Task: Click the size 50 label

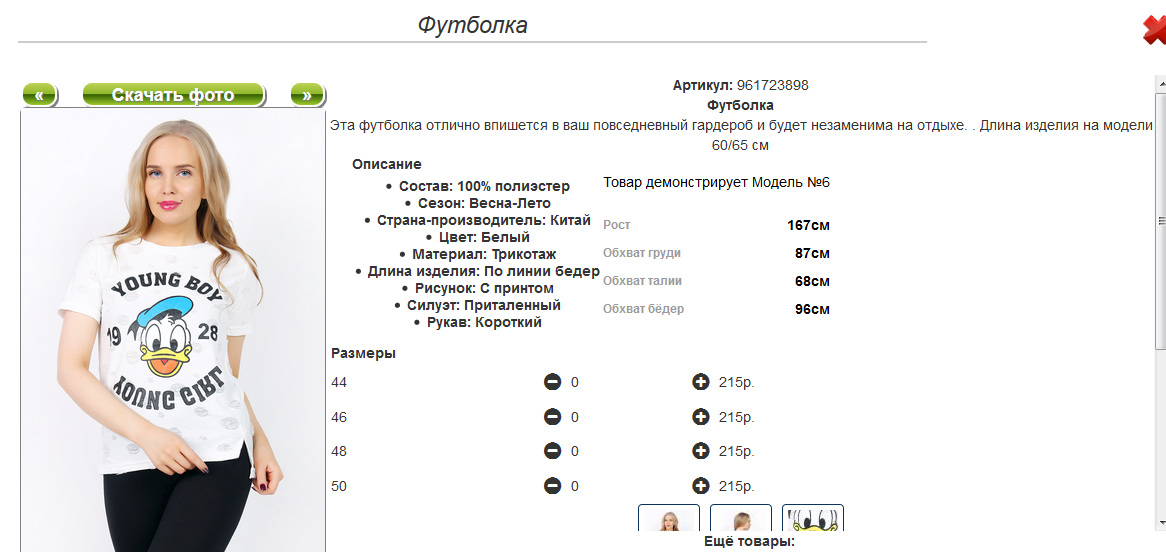Action: 339,487
